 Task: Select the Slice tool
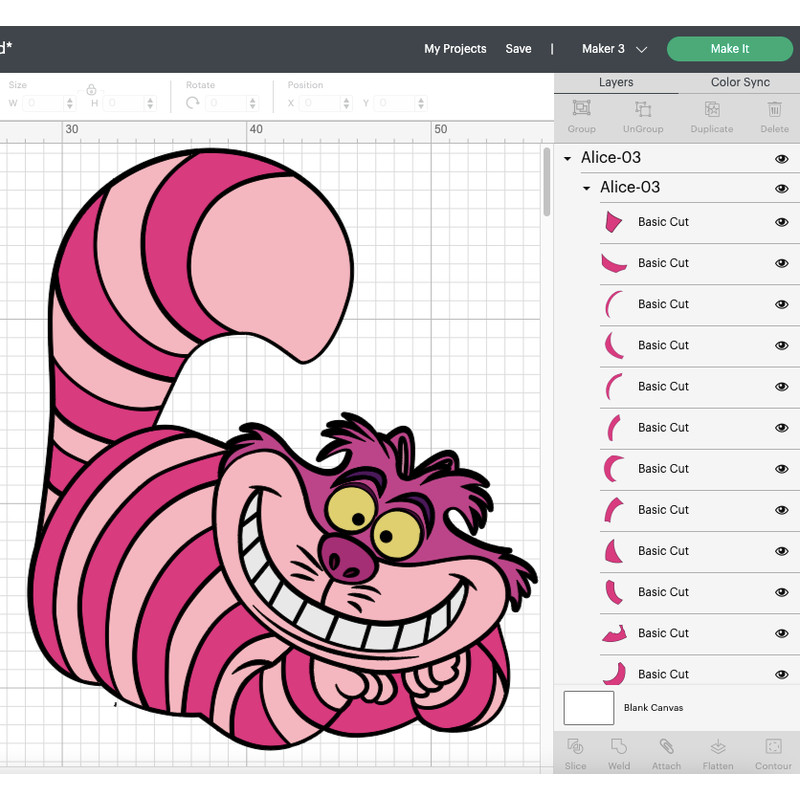tap(575, 753)
